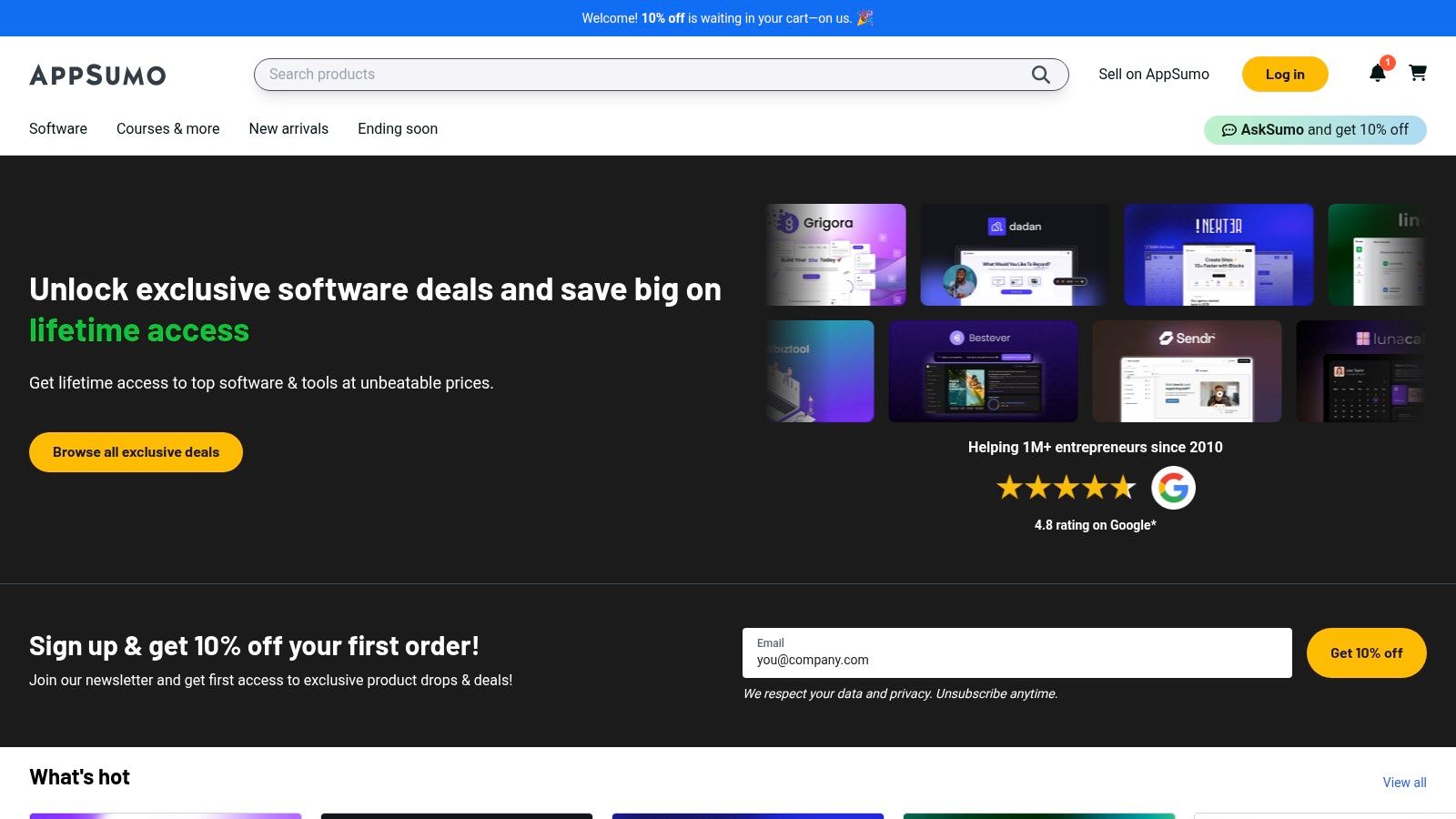Click the welcome 10% off banner

(x=728, y=18)
